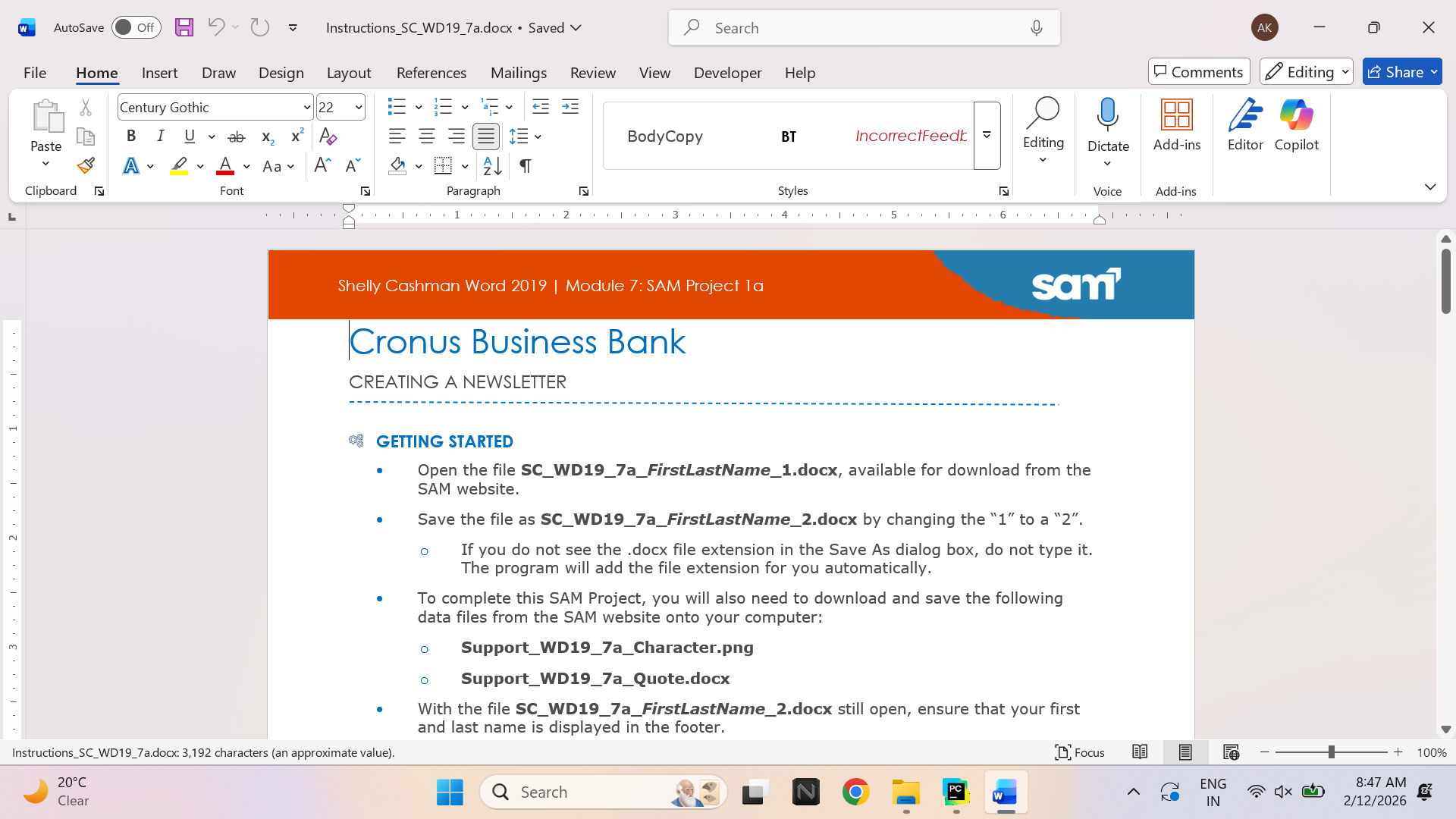The height and width of the screenshot is (819, 1456).
Task: Click the Copy icon in Clipboard group
Action: pos(86,136)
